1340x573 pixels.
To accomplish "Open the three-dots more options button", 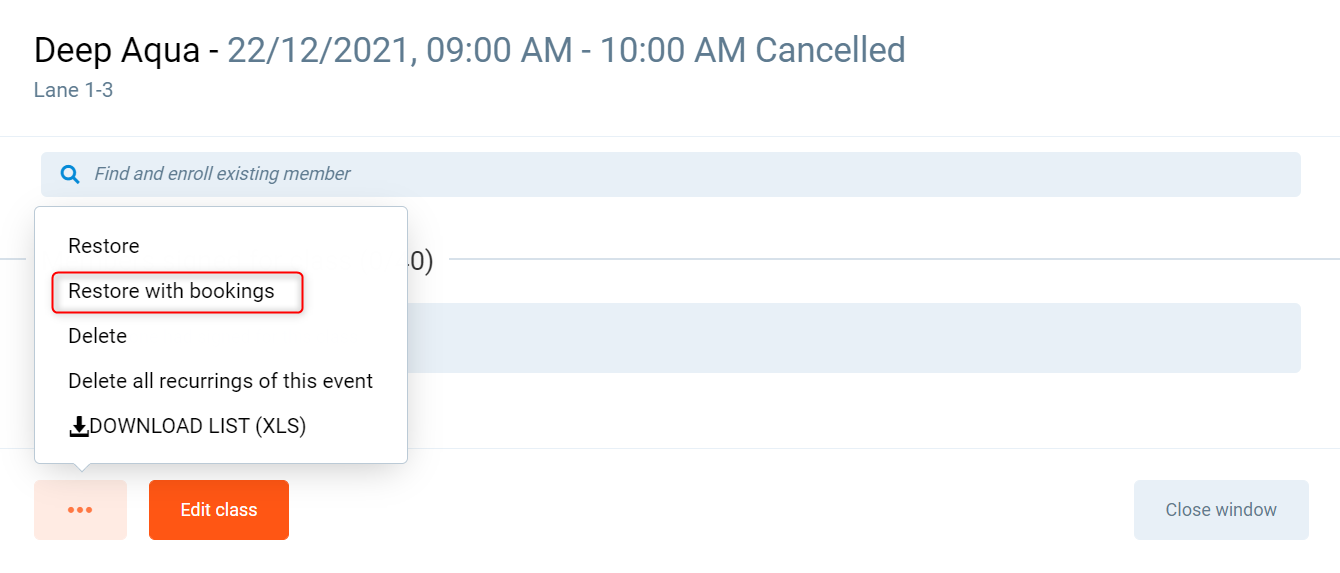I will tap(80, 510).
